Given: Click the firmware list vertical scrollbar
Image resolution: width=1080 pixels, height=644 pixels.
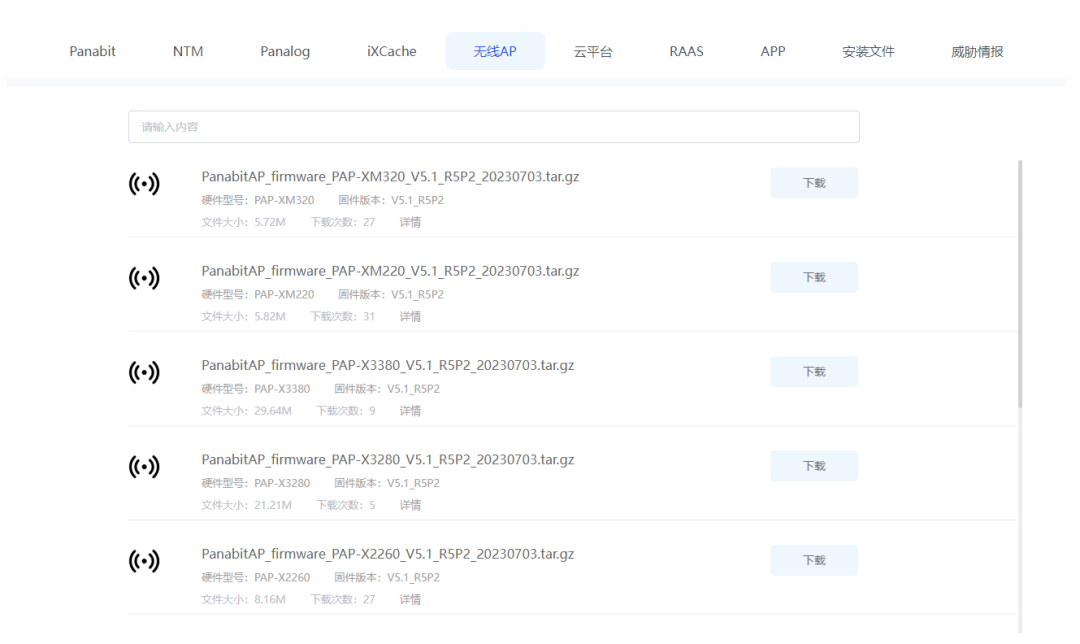Looking at the screenshot, I should point(1020,284).
